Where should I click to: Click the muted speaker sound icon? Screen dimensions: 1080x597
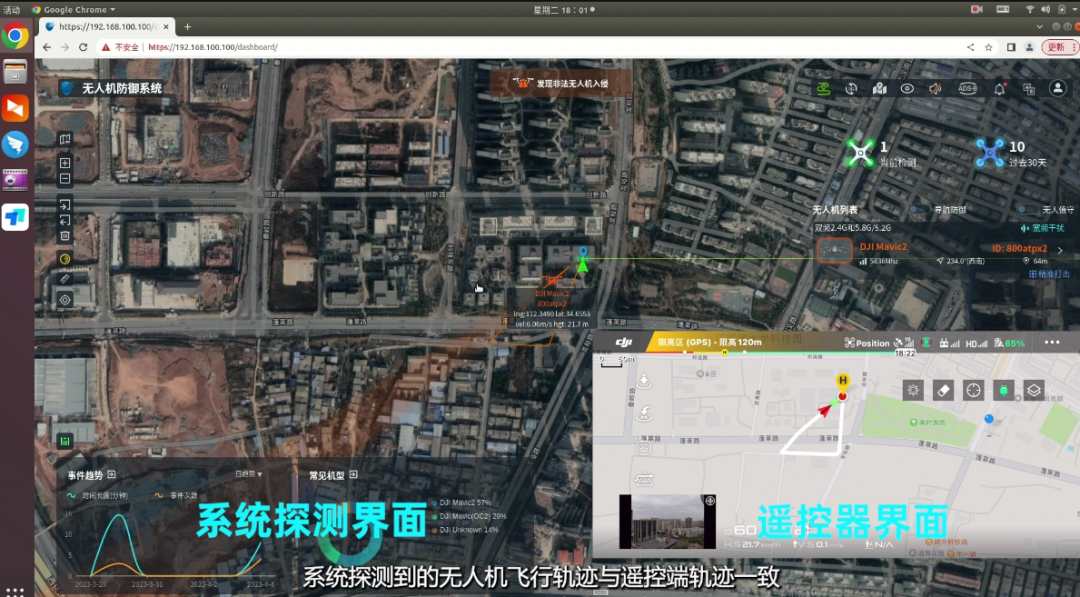click(x=935, y=89)
